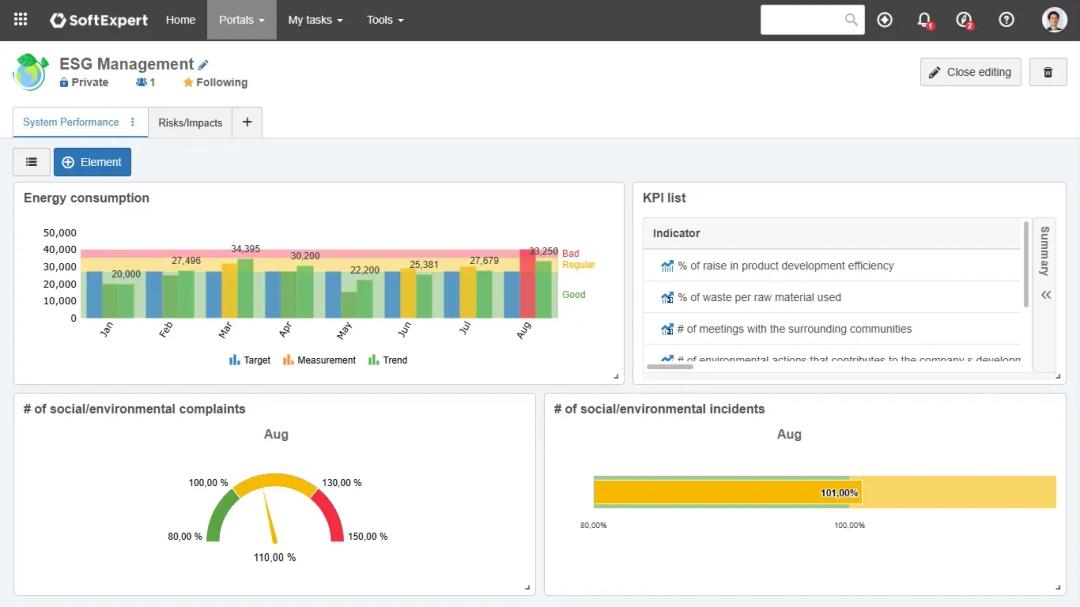This screenshot has height=607, width=1080.
Task: Click the notifications bell icon
Action: point(924,20)
